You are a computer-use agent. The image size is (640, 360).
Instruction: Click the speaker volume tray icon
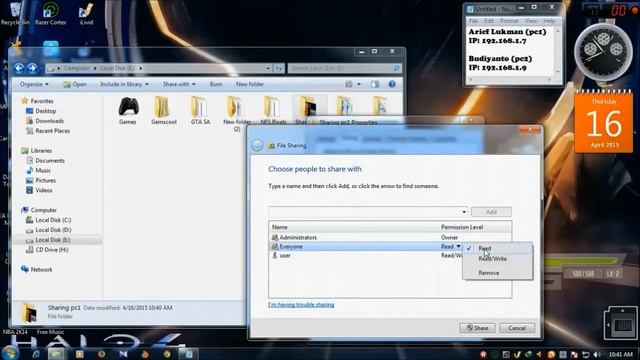[597, 354]
